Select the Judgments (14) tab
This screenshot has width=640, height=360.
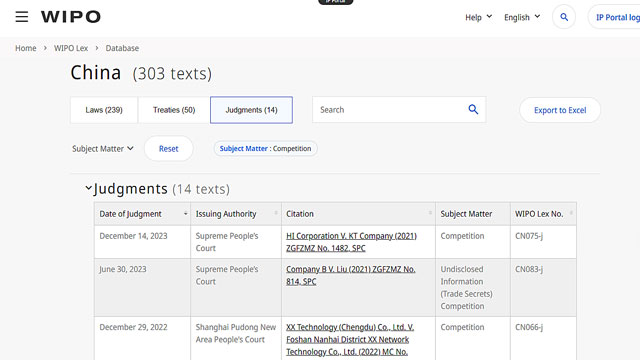coord(251,110)
